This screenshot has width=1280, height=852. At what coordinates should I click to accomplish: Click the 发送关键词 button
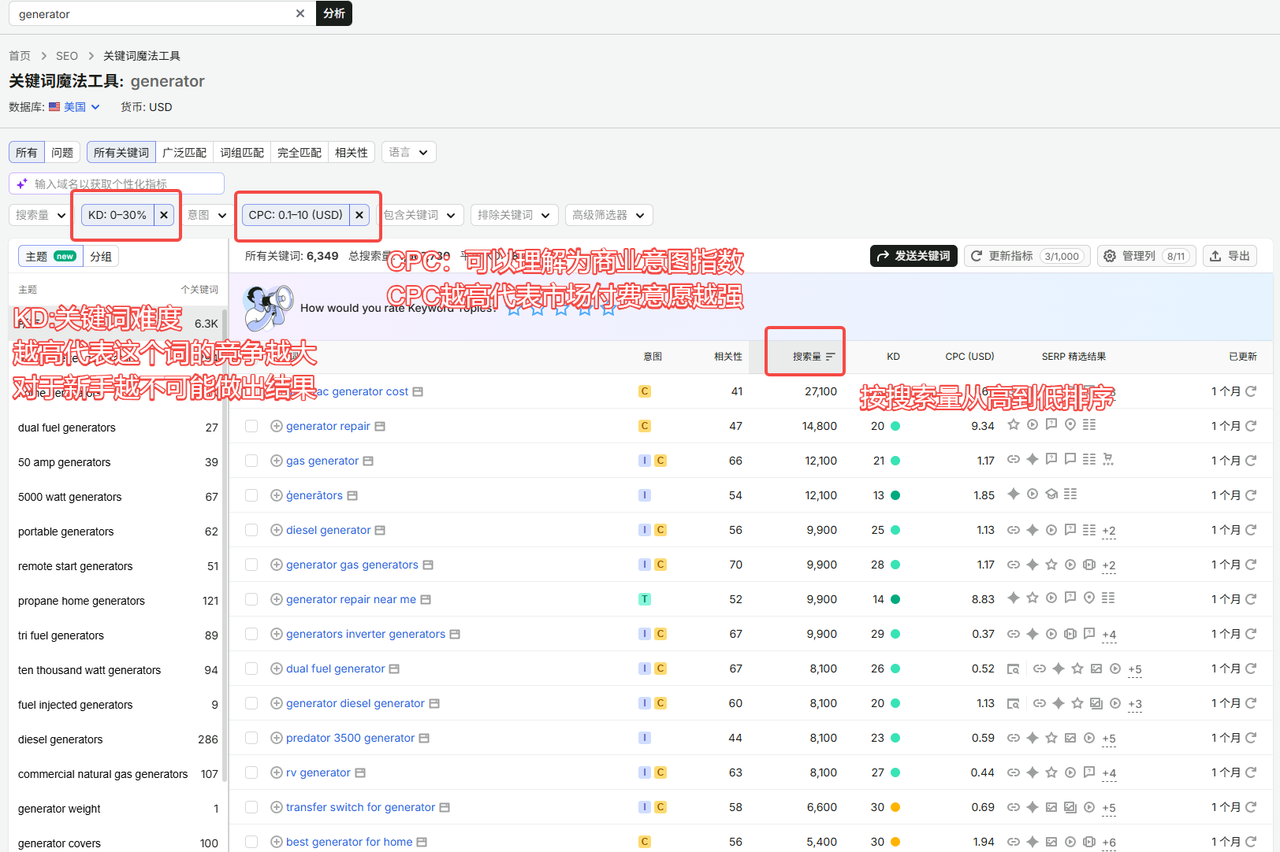click(914, 256)
